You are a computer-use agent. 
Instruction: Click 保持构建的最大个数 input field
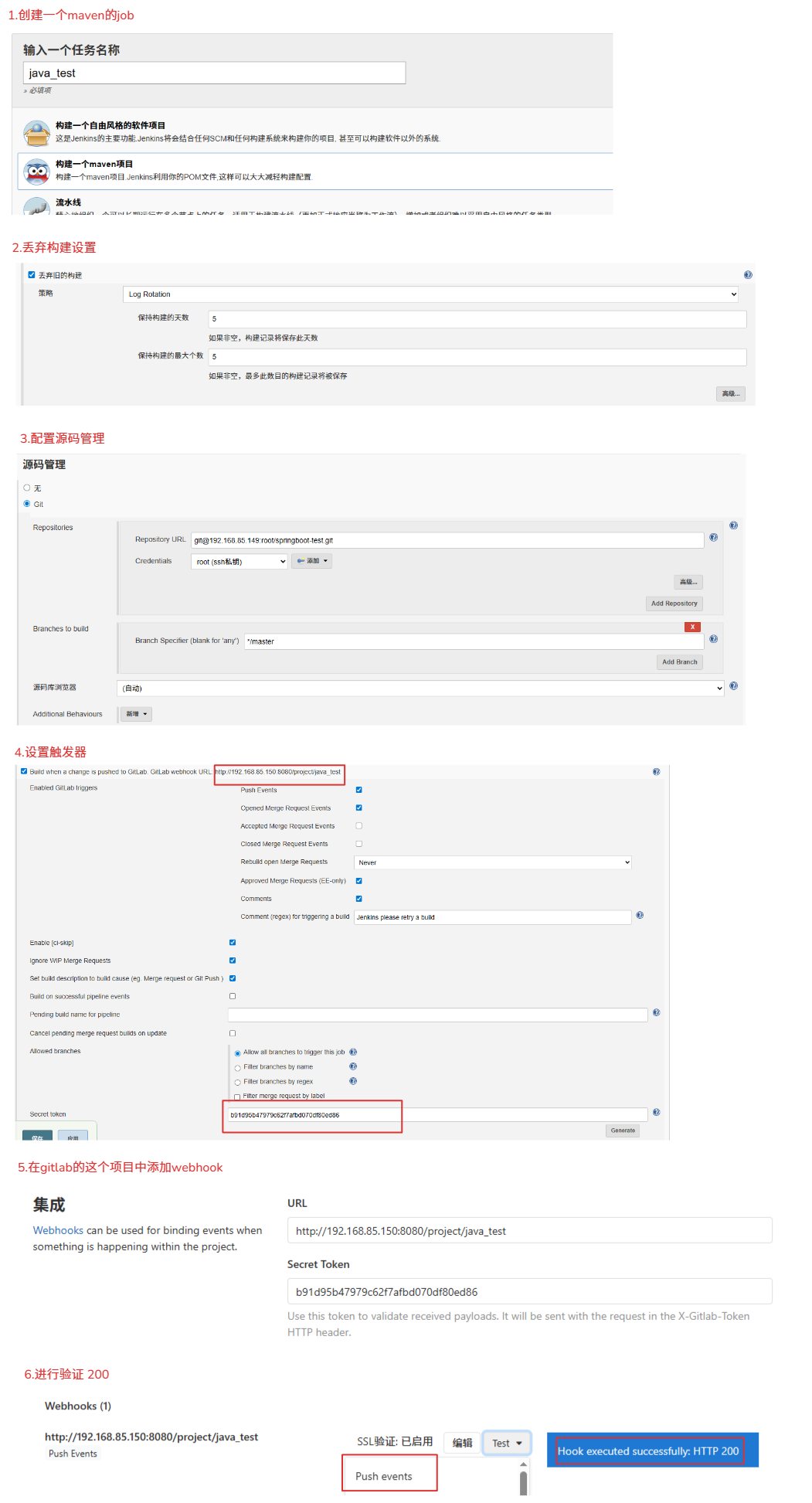point(477,357)
